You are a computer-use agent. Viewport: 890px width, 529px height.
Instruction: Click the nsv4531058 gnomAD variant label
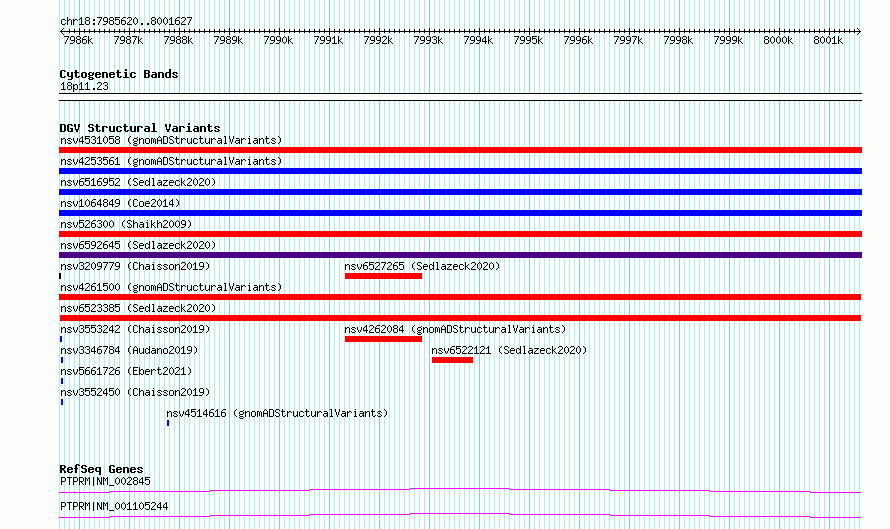[x=171, y=140]
